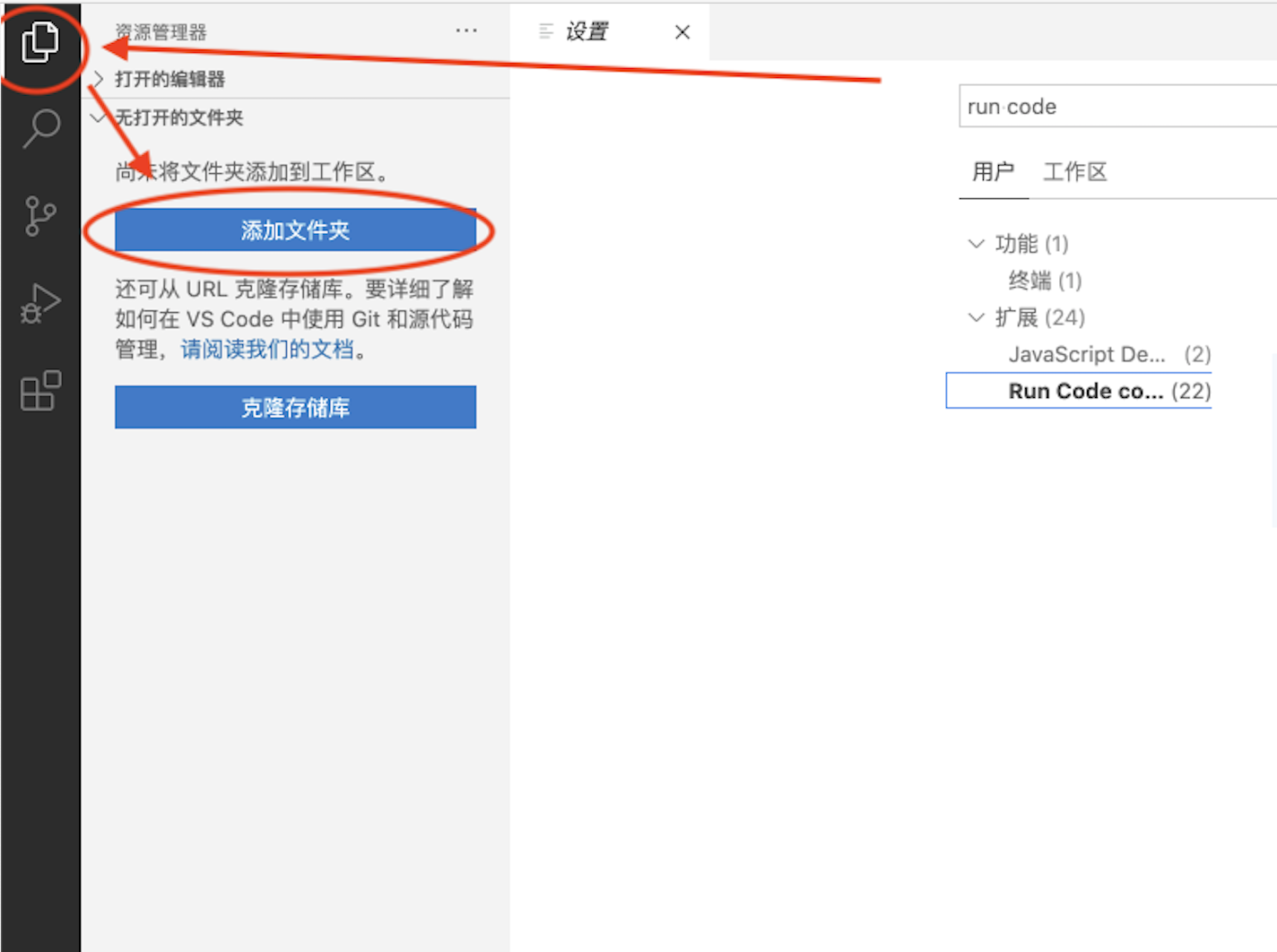Close the 设置 editor tab
Viewport: 1277px width, 952px height.
pos(682,32)
